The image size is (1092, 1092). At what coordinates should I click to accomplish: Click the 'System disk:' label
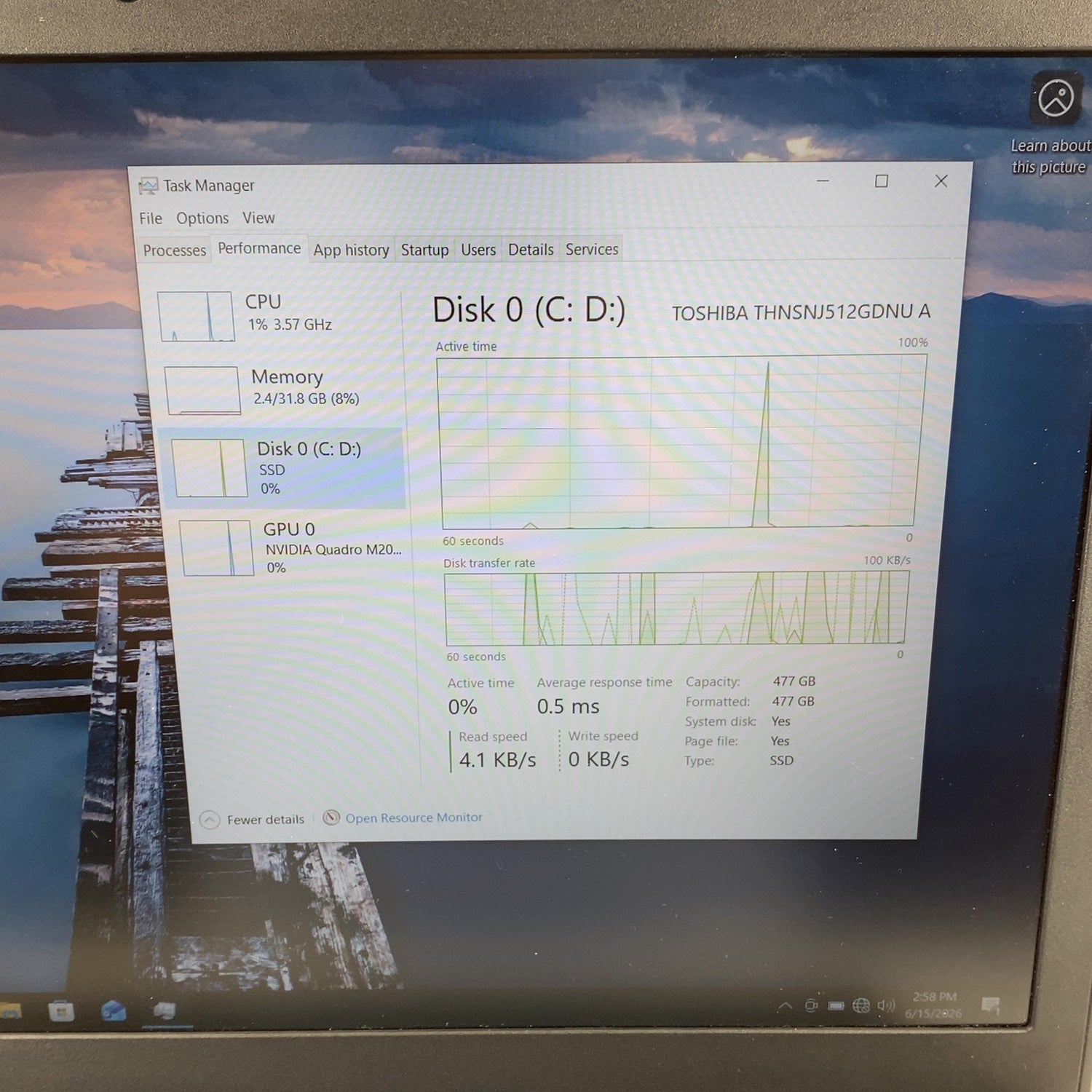coord(720,721)
